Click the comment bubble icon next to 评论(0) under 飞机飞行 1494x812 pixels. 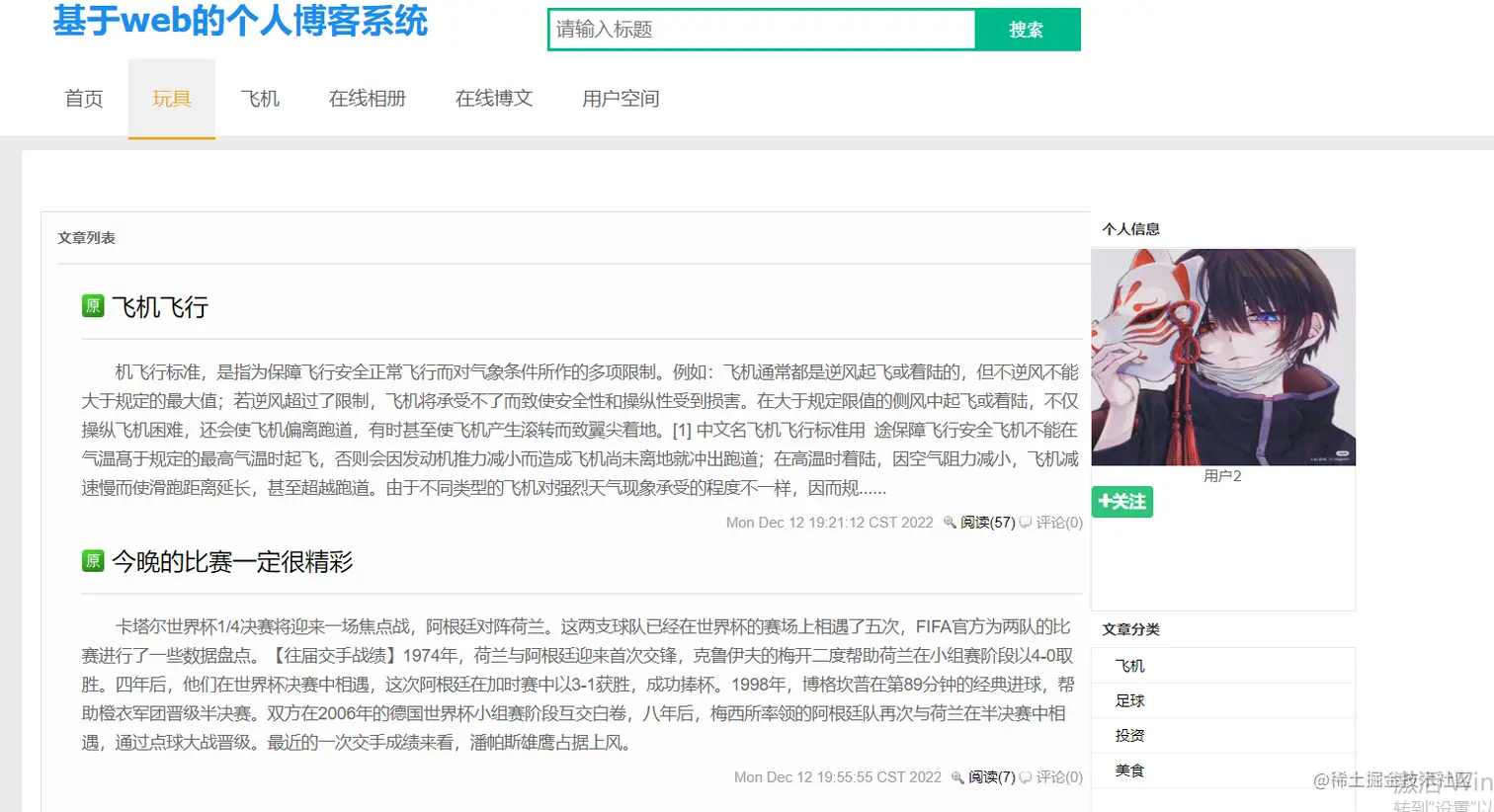pyautogui.click(x=1026, y=523)
